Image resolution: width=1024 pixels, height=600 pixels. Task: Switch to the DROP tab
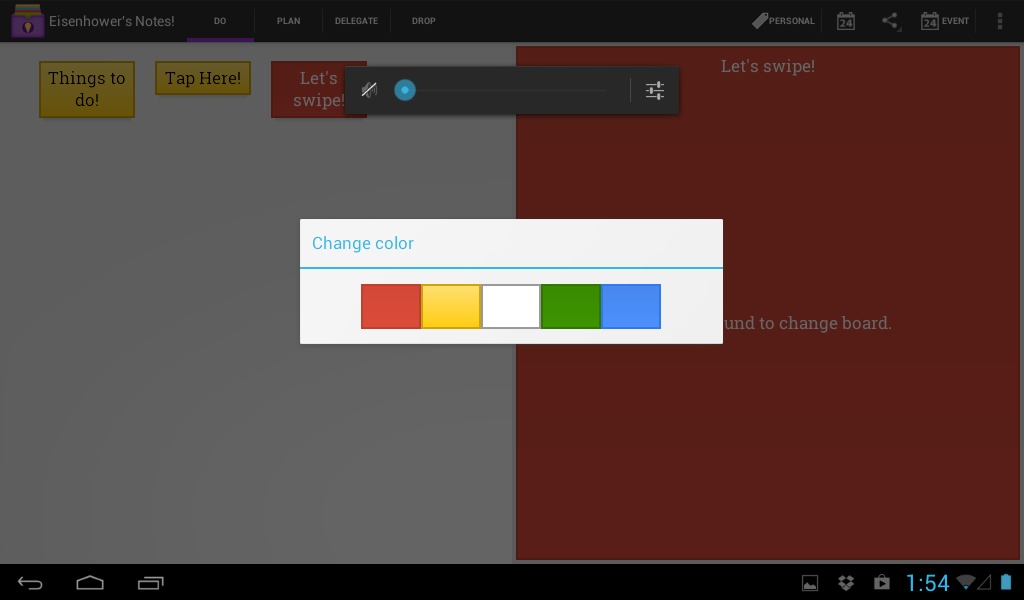(x=424, y=21)
